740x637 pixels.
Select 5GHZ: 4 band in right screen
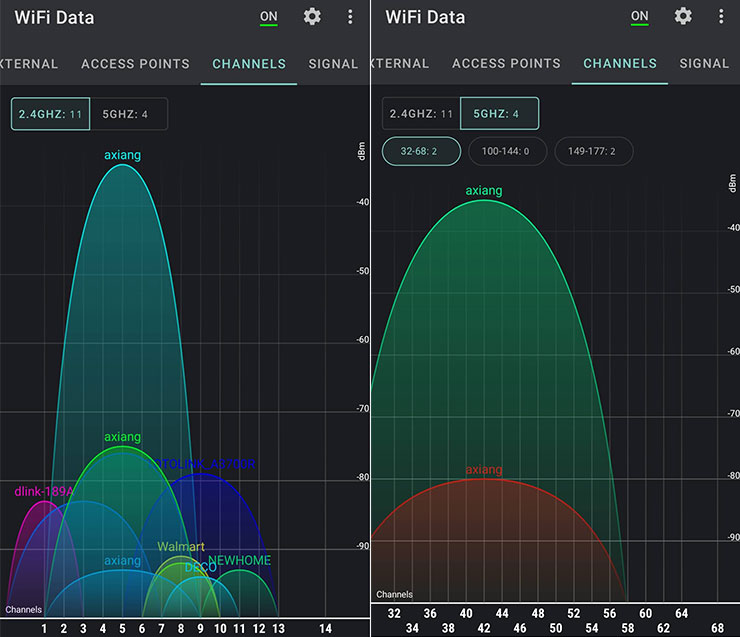[499, 113]
